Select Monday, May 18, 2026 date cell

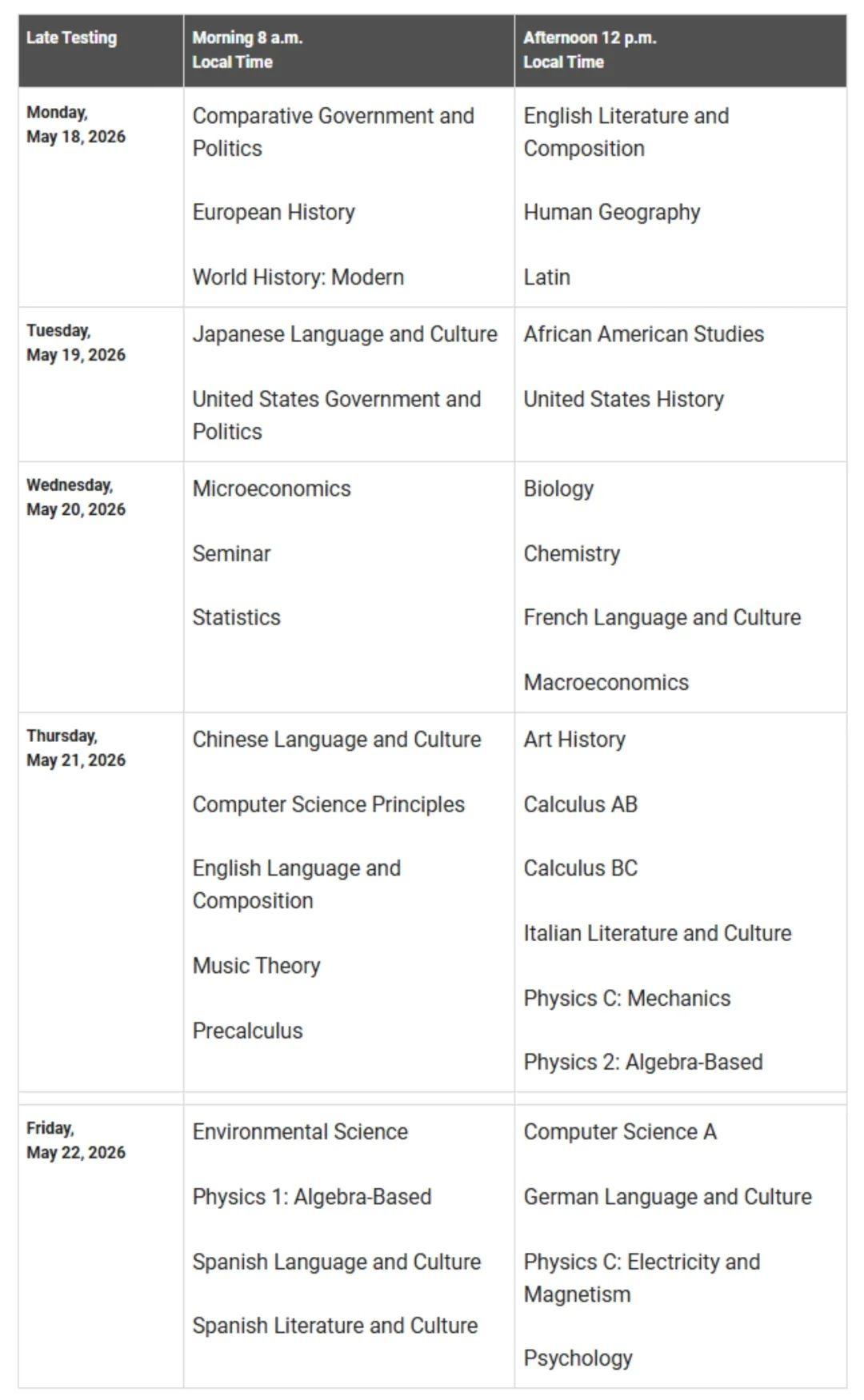tap(76, 125)
